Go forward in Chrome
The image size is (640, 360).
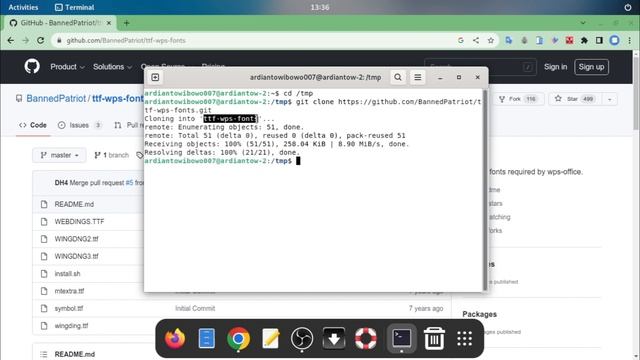pyautogui.click(x=25, y=40)
